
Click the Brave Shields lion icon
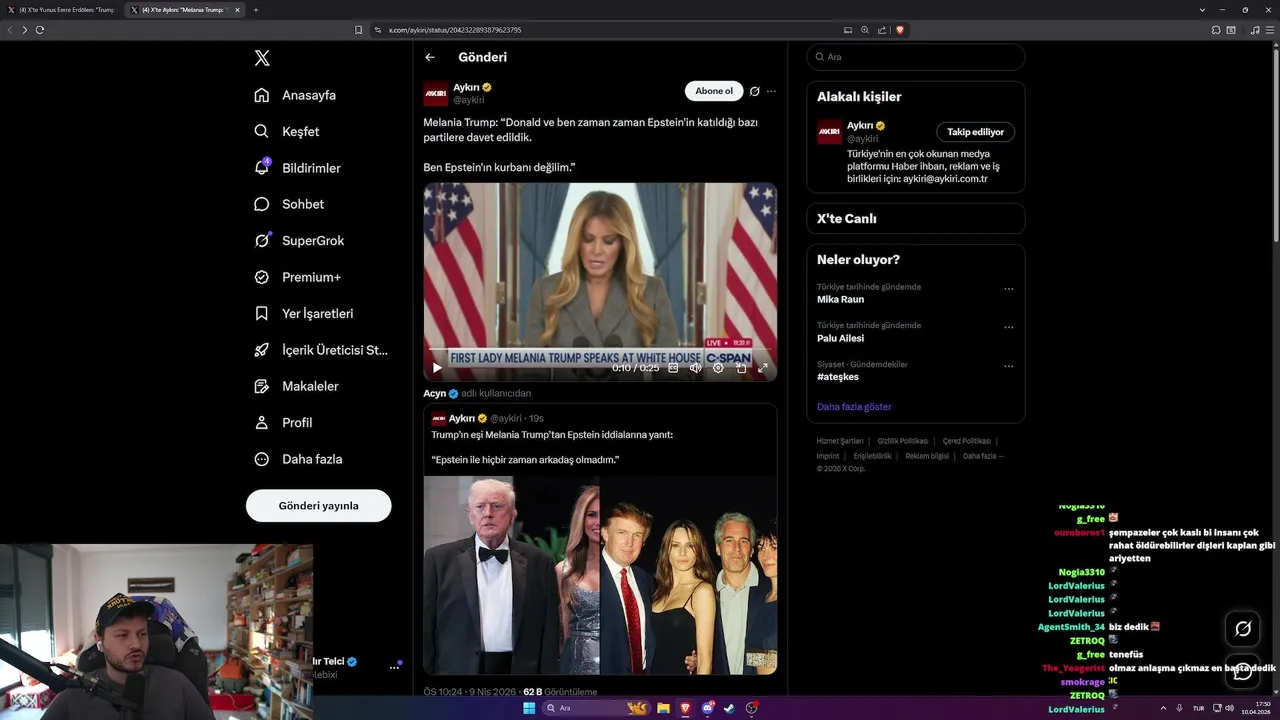[900, 30]
